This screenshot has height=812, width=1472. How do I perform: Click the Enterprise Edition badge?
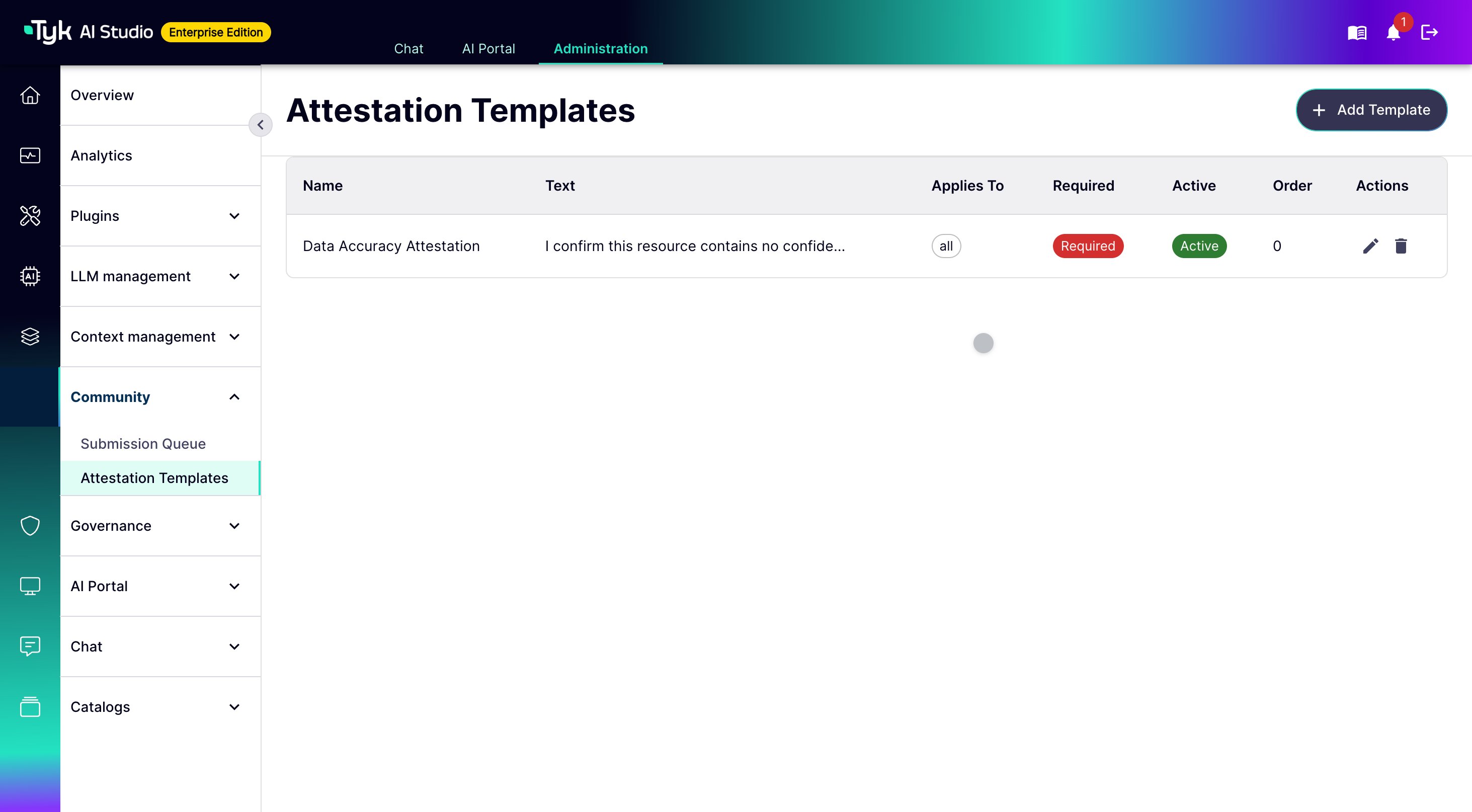216,32
